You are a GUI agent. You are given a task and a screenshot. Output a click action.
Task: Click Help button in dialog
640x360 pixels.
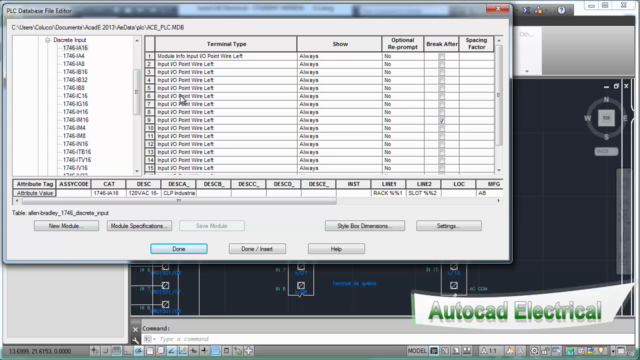pyautogui.click(x=336, y=249)
